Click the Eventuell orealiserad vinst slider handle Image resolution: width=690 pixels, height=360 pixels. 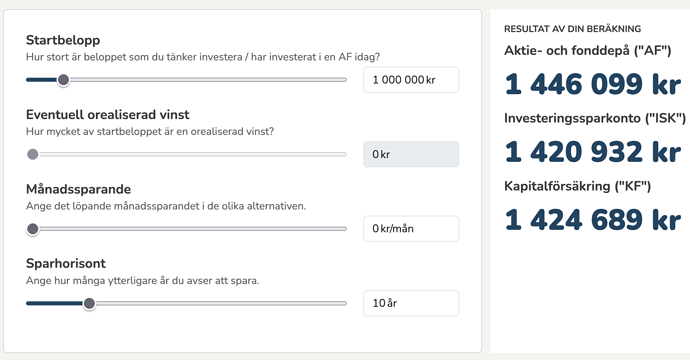pos(33,154)
